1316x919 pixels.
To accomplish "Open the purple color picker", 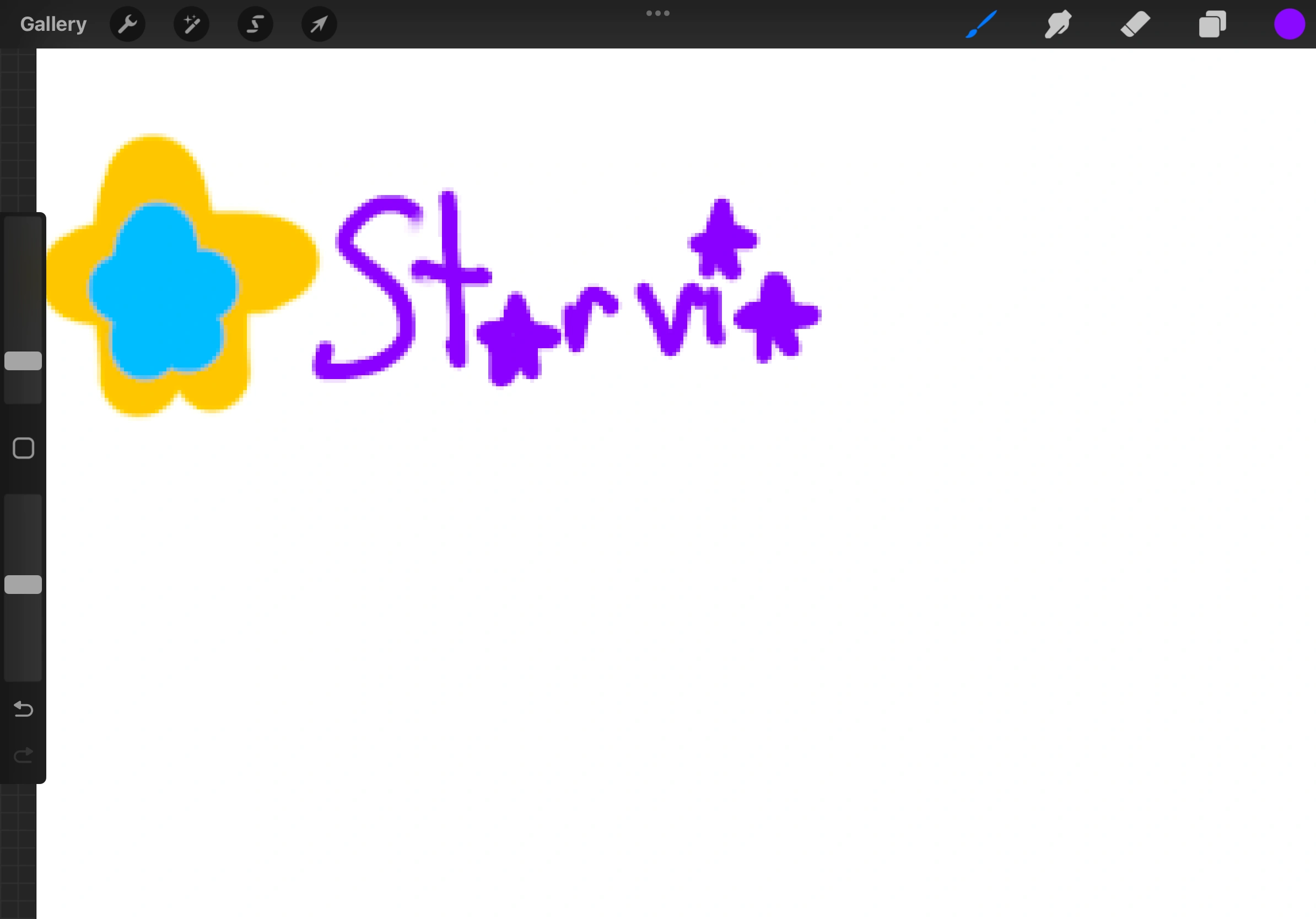I will (1289, 24).
